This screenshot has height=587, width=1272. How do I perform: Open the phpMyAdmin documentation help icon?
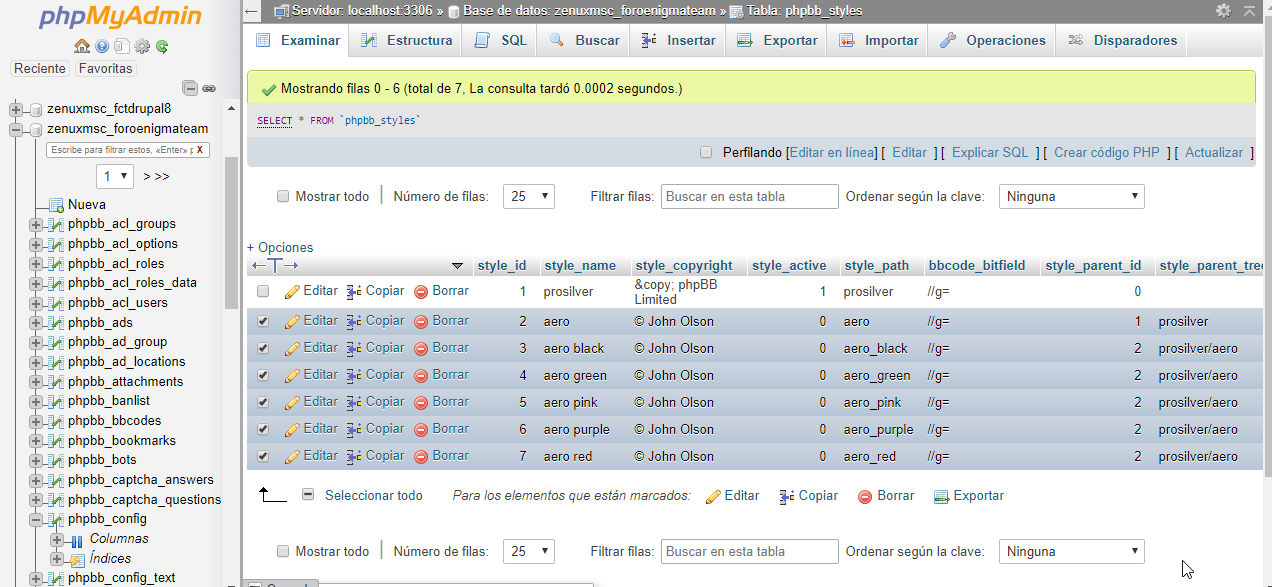[x=102, y=46]
